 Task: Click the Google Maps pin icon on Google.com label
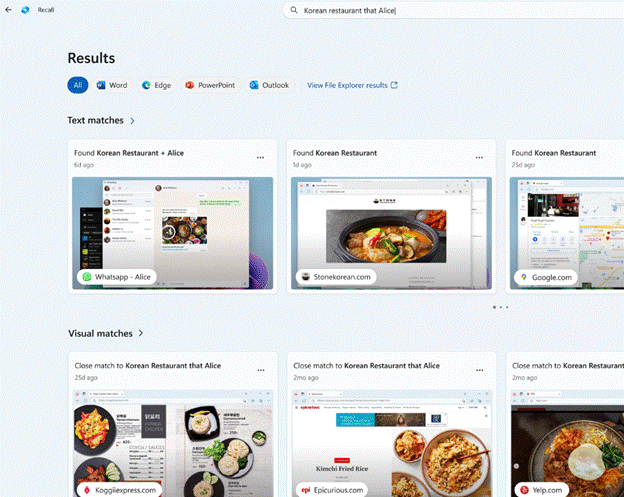coord(524,277)
